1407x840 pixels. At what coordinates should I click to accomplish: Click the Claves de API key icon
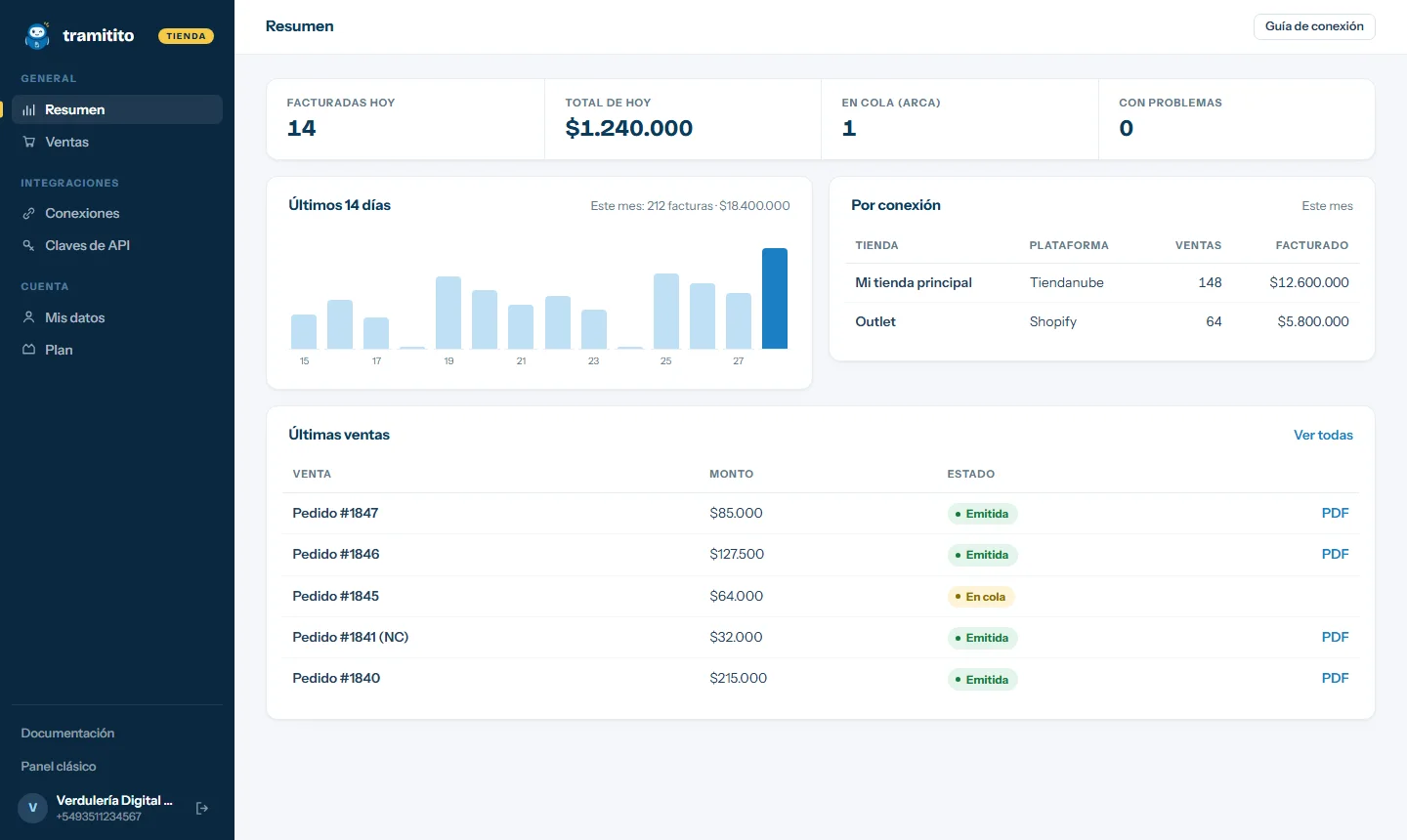29,246
